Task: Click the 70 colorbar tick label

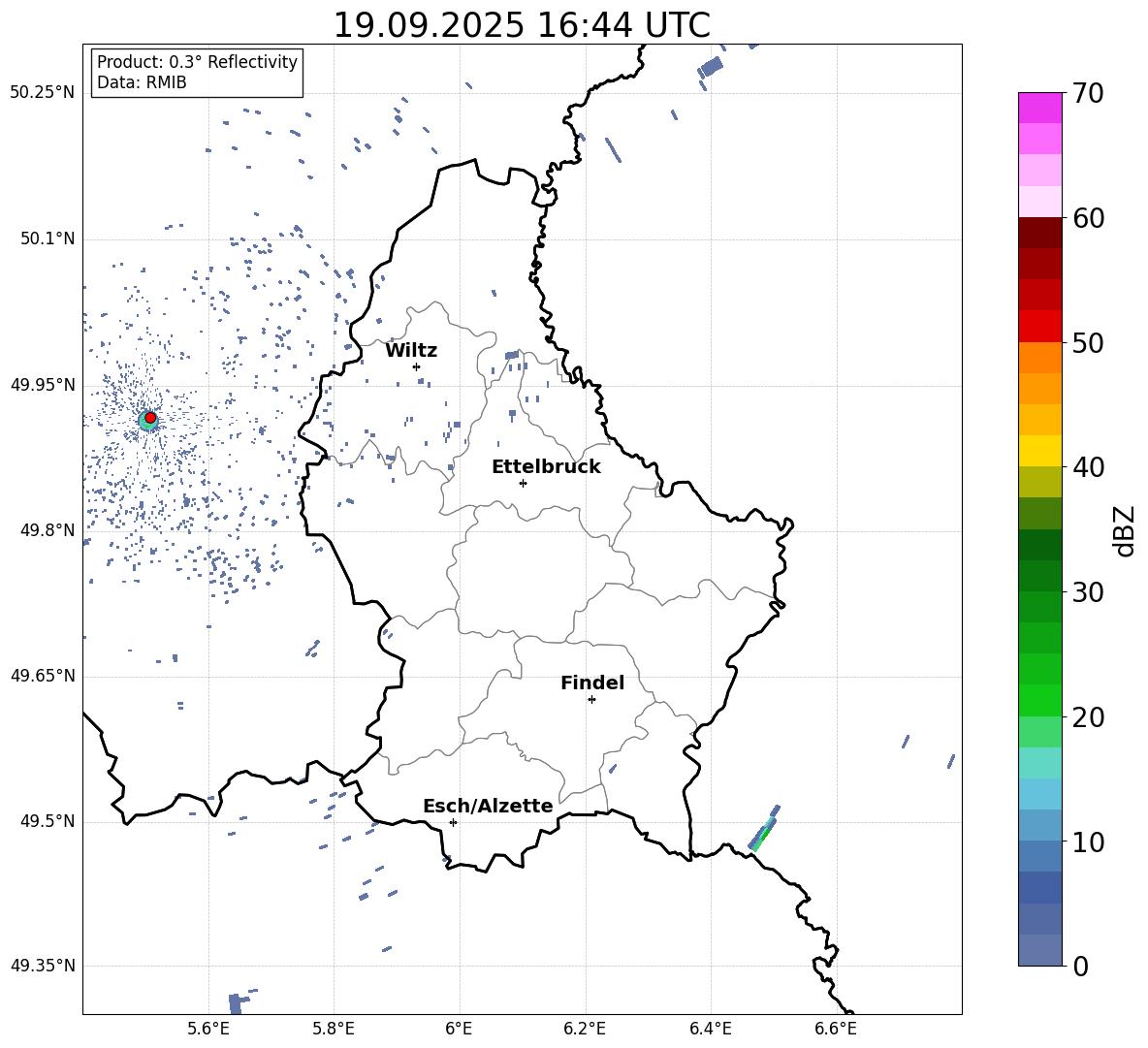Action: pyautogui.click(x=1087, y=94)
